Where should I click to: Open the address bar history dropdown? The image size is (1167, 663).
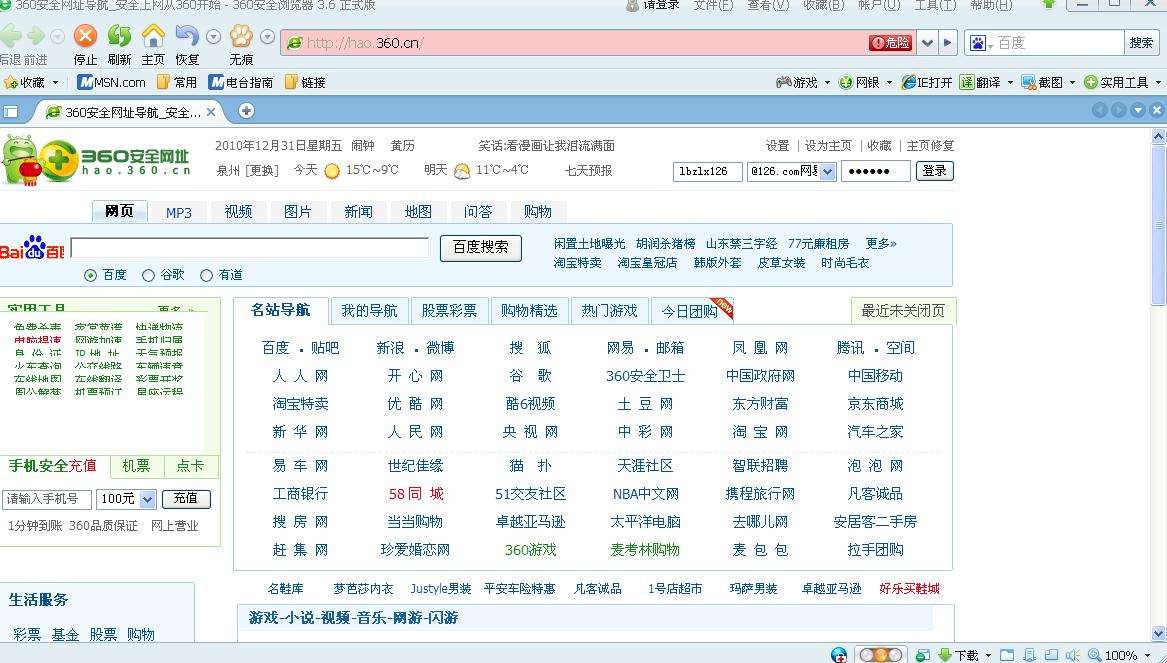(x=927, y=42)
